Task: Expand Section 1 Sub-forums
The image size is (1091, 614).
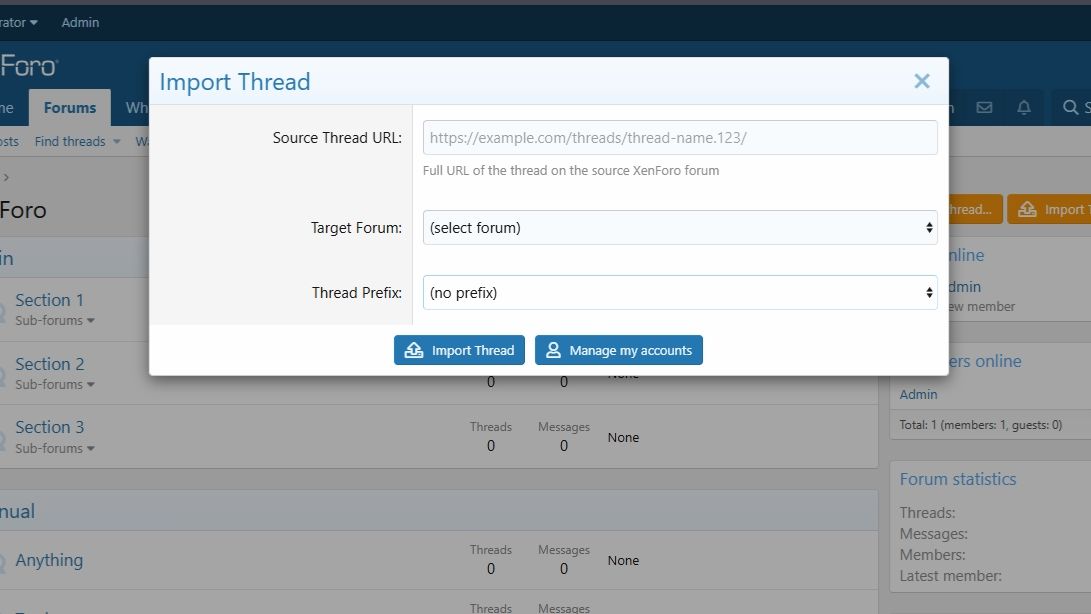Action: pos(55,320)
